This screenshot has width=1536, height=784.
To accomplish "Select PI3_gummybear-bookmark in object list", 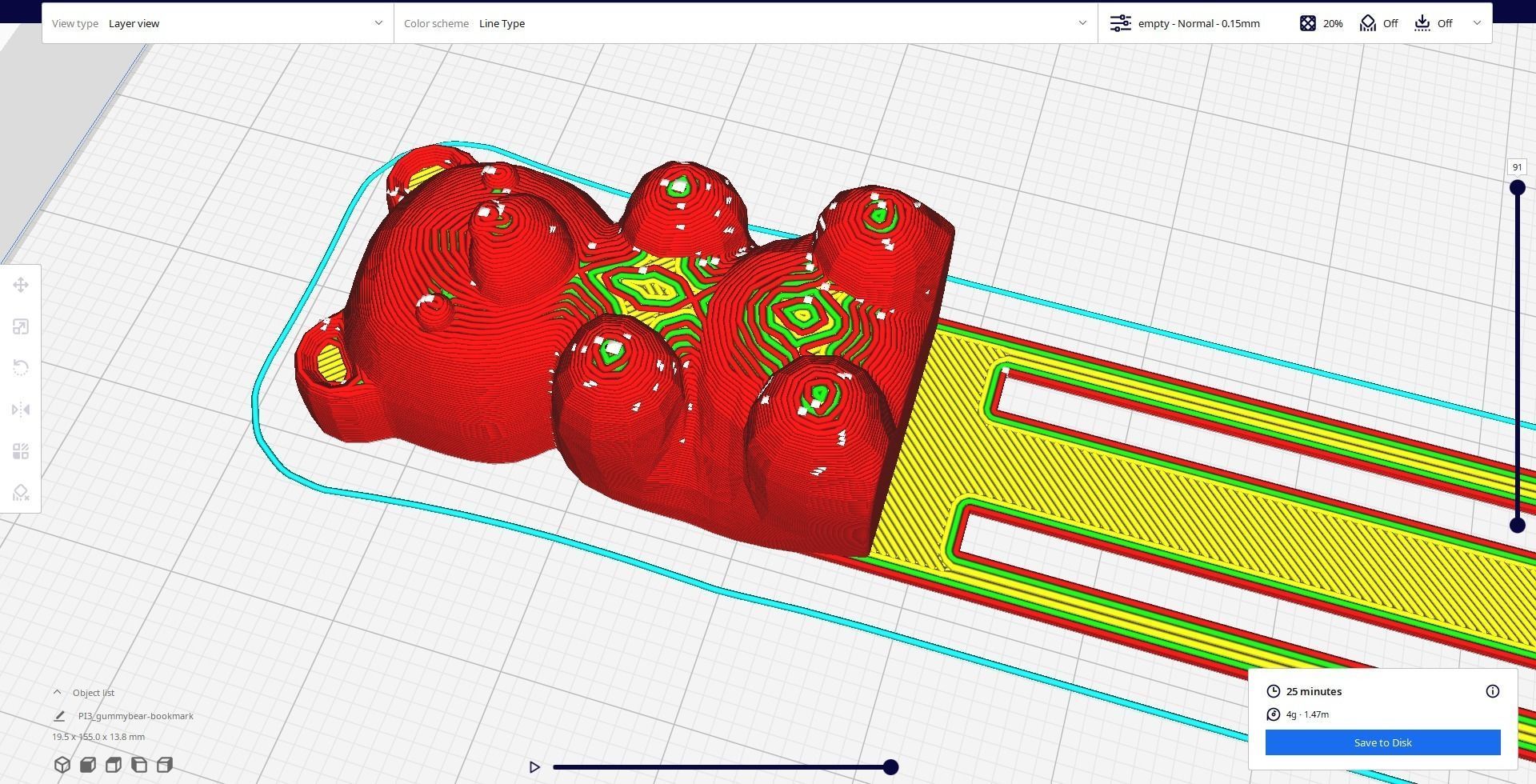I will (x=135, y=716).
